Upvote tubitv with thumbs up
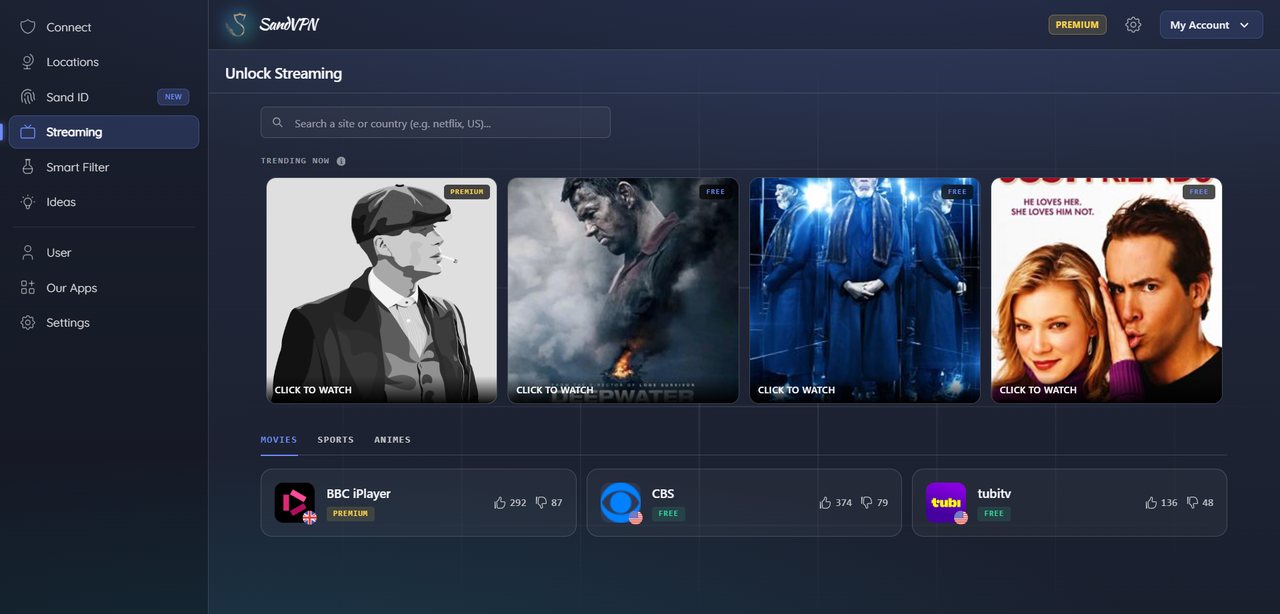 [x=1151, y=503]
